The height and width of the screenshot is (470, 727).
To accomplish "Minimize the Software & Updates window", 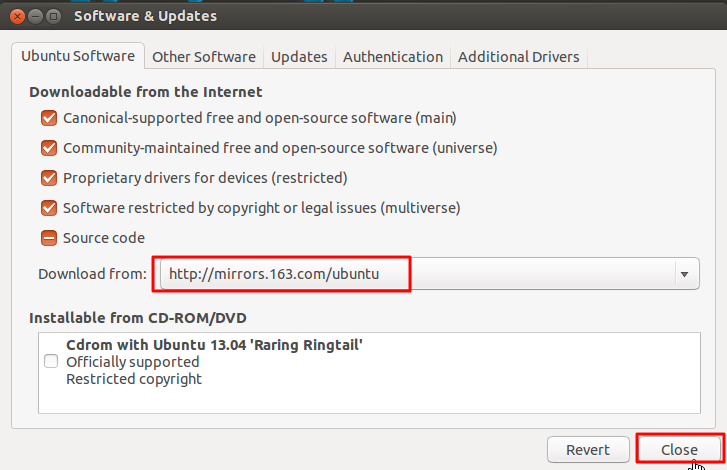I will (x=32, y=16).
